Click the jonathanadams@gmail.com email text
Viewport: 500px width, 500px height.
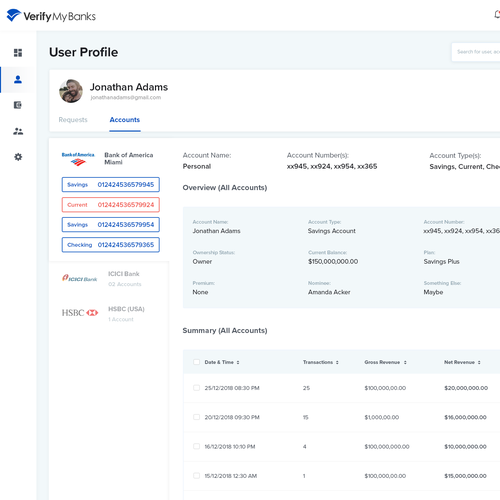[126, 97]
